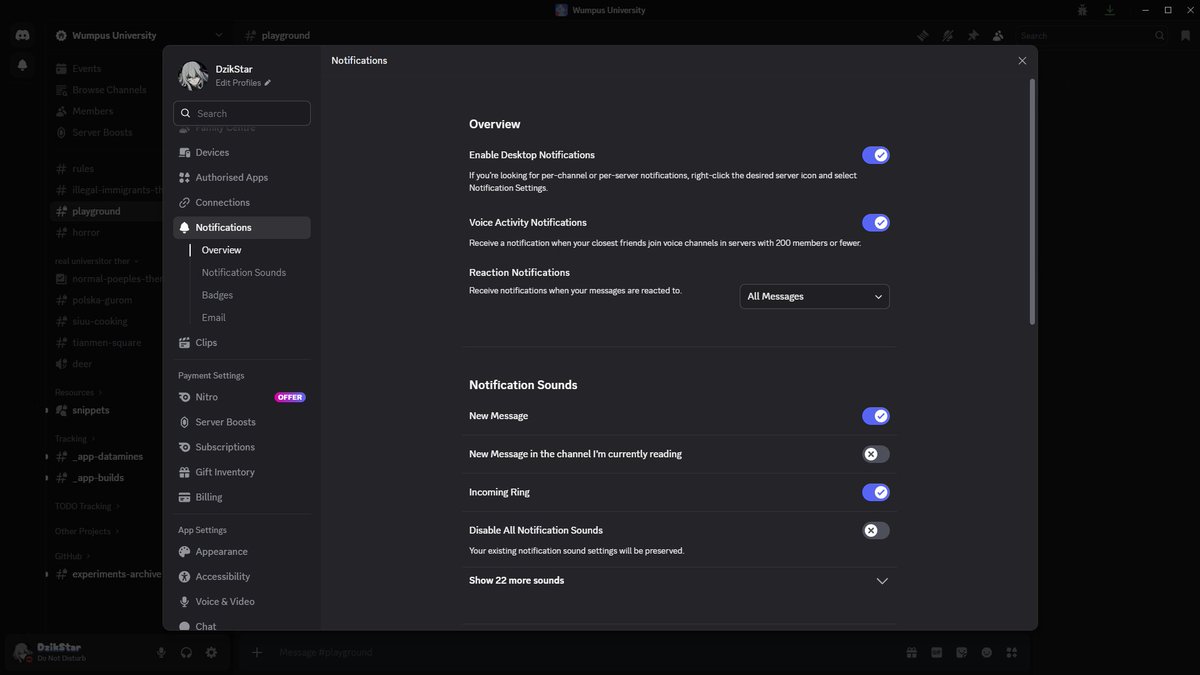Open sticker picker in message bar
The height and width of the screenshot is (675, 1200).
(962, 652)
